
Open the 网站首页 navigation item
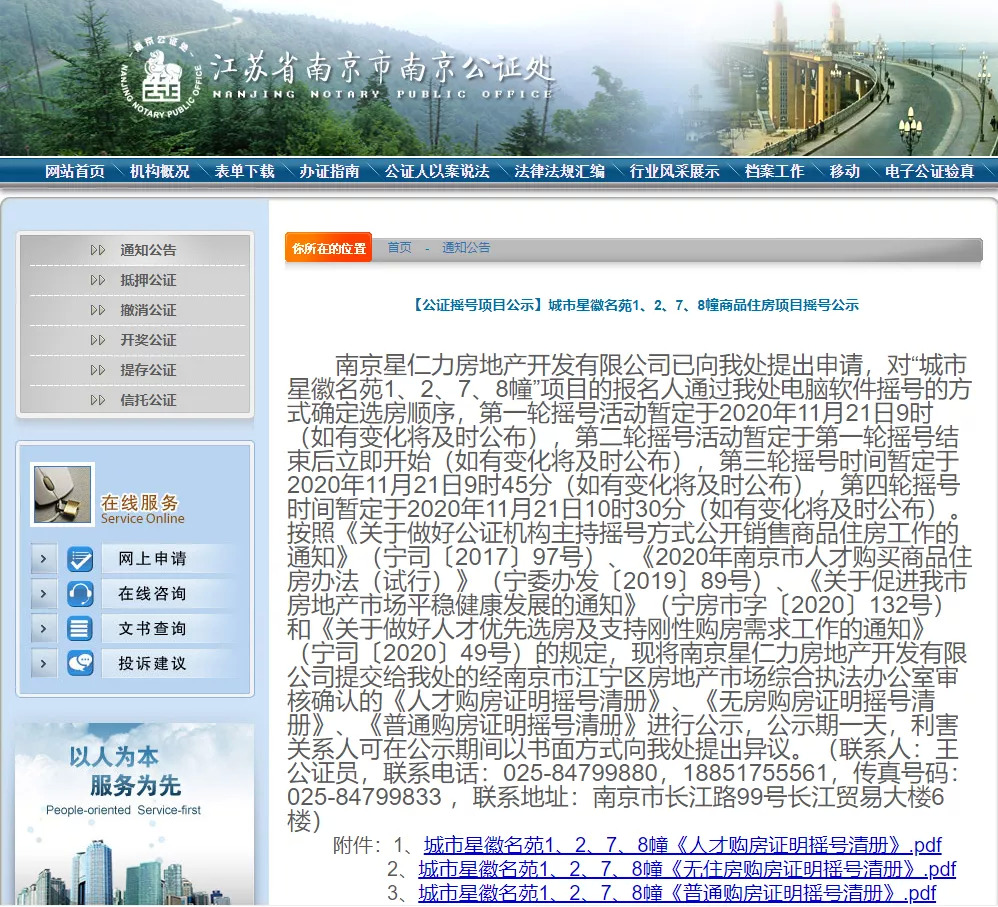(74, 171)
